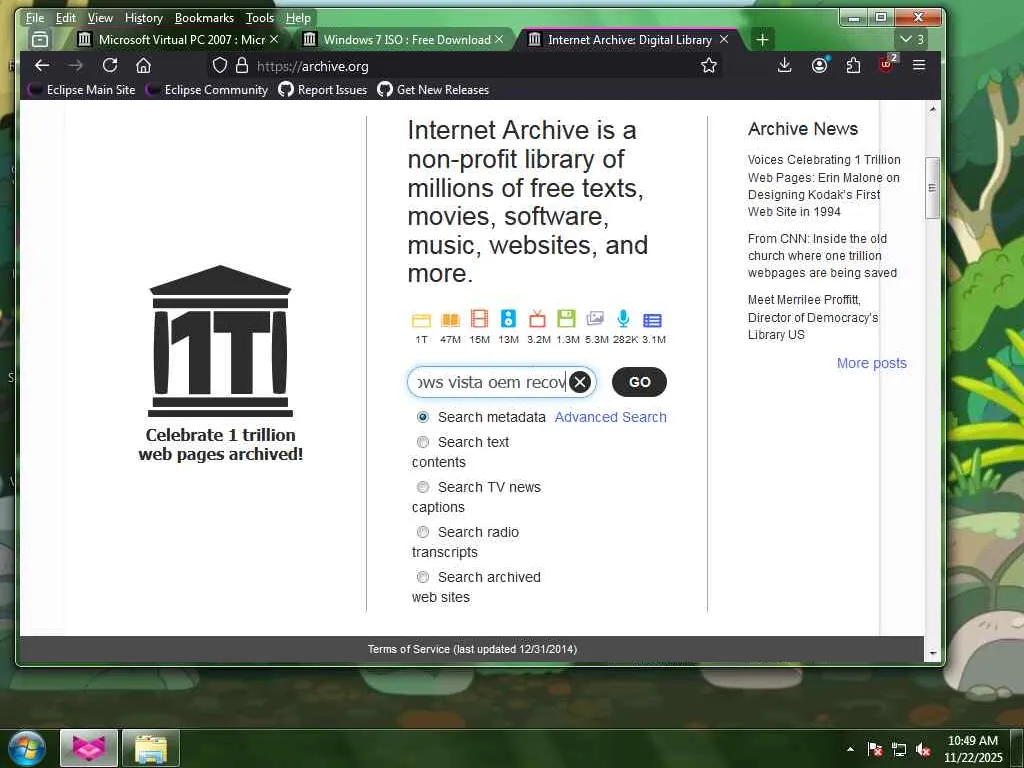The width and height of the screenshot is (1024, 768).
Task: Open Report Issues bookmark
Action: point(323,89)
